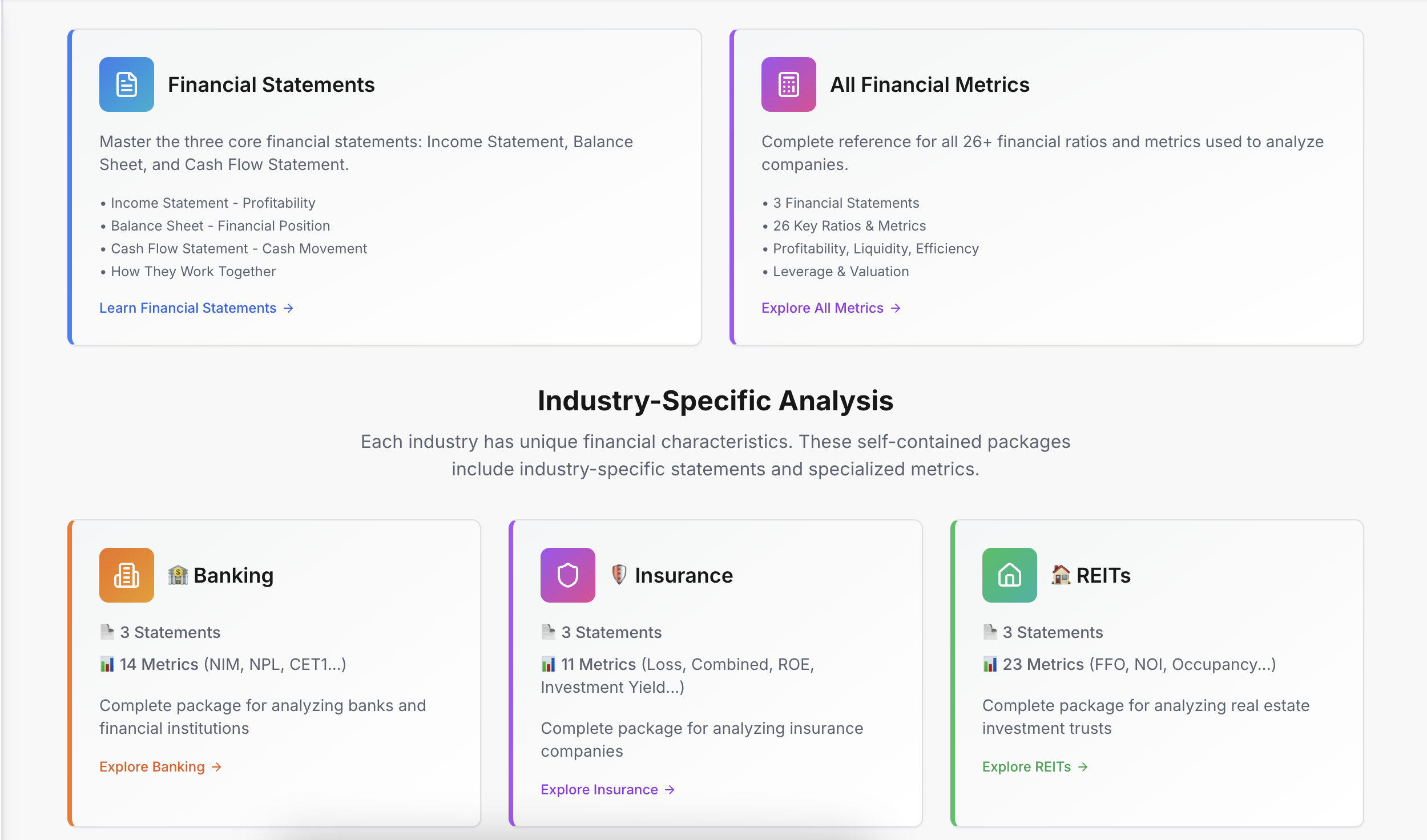Select the orange Banking building icon

[127, 575]
